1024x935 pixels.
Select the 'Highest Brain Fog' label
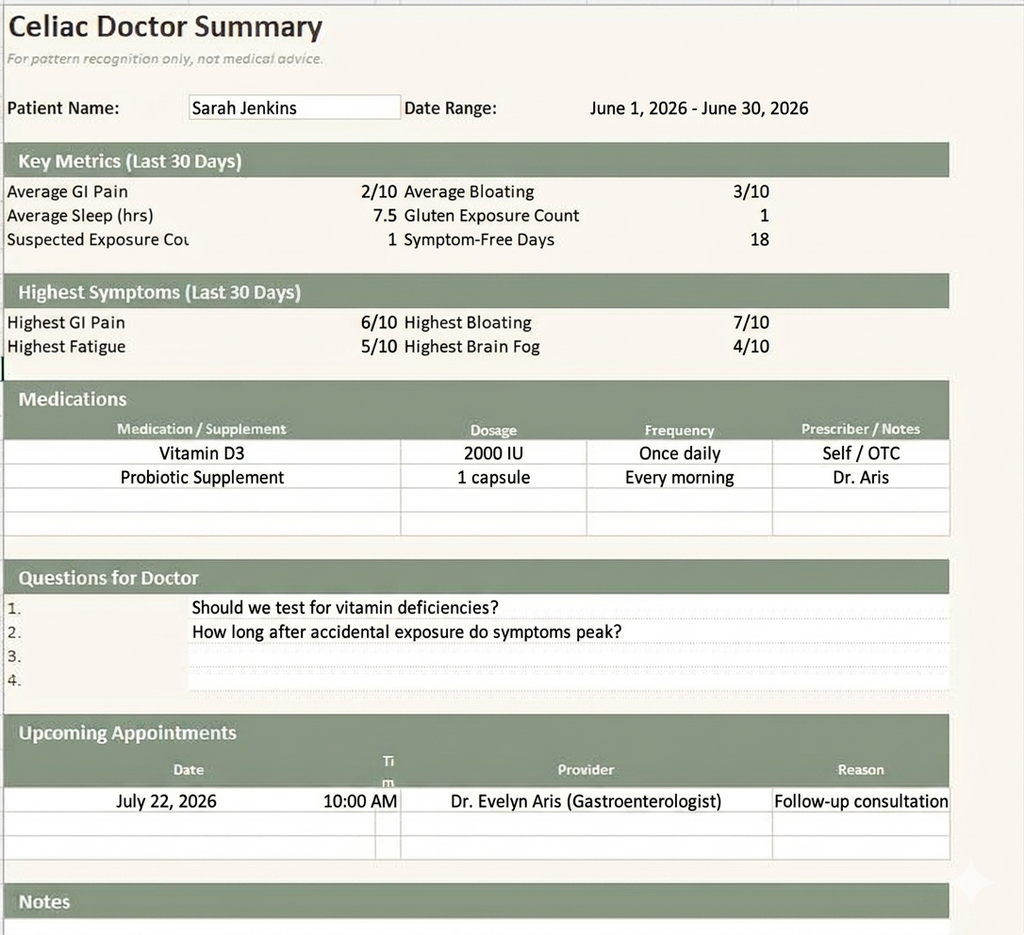(x=472, y=347)
